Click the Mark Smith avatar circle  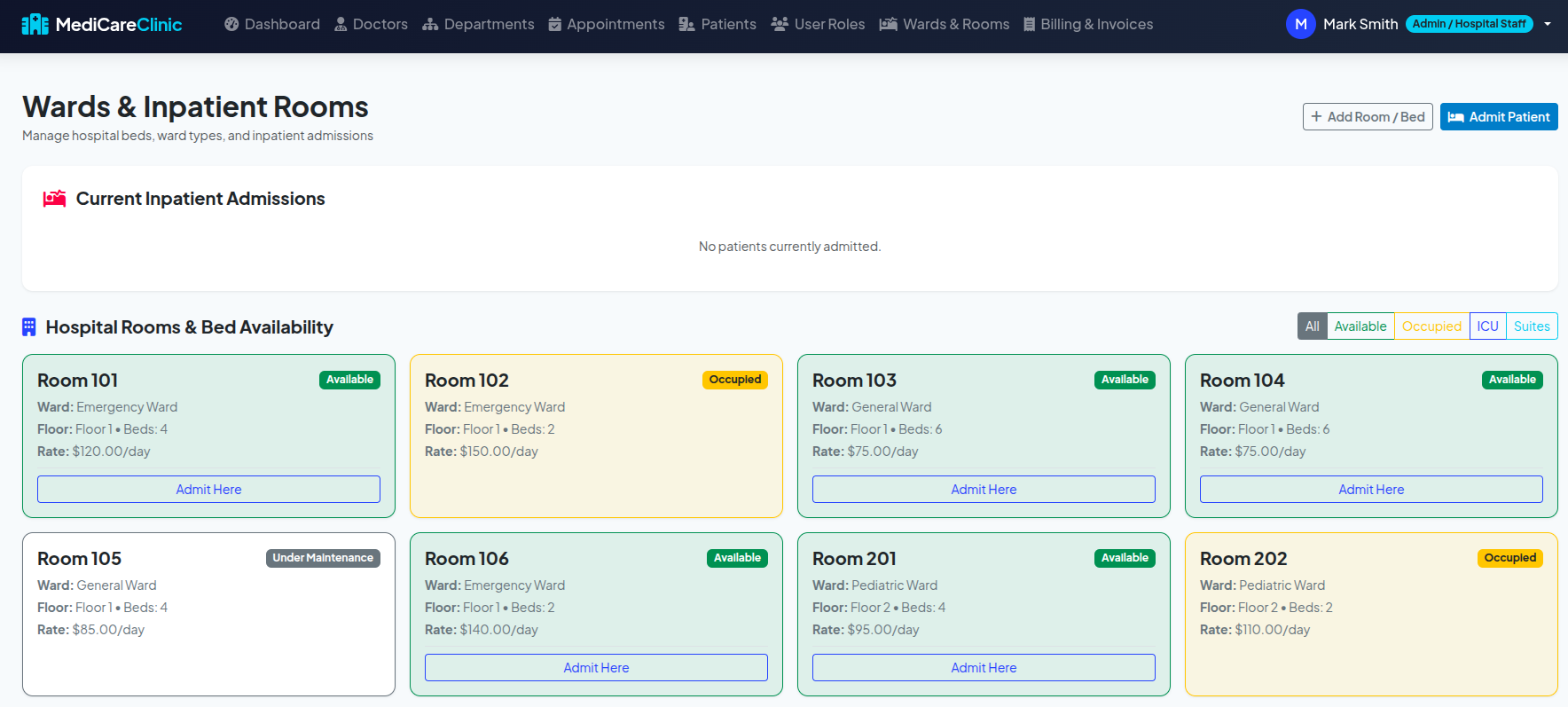(1300, 24)
